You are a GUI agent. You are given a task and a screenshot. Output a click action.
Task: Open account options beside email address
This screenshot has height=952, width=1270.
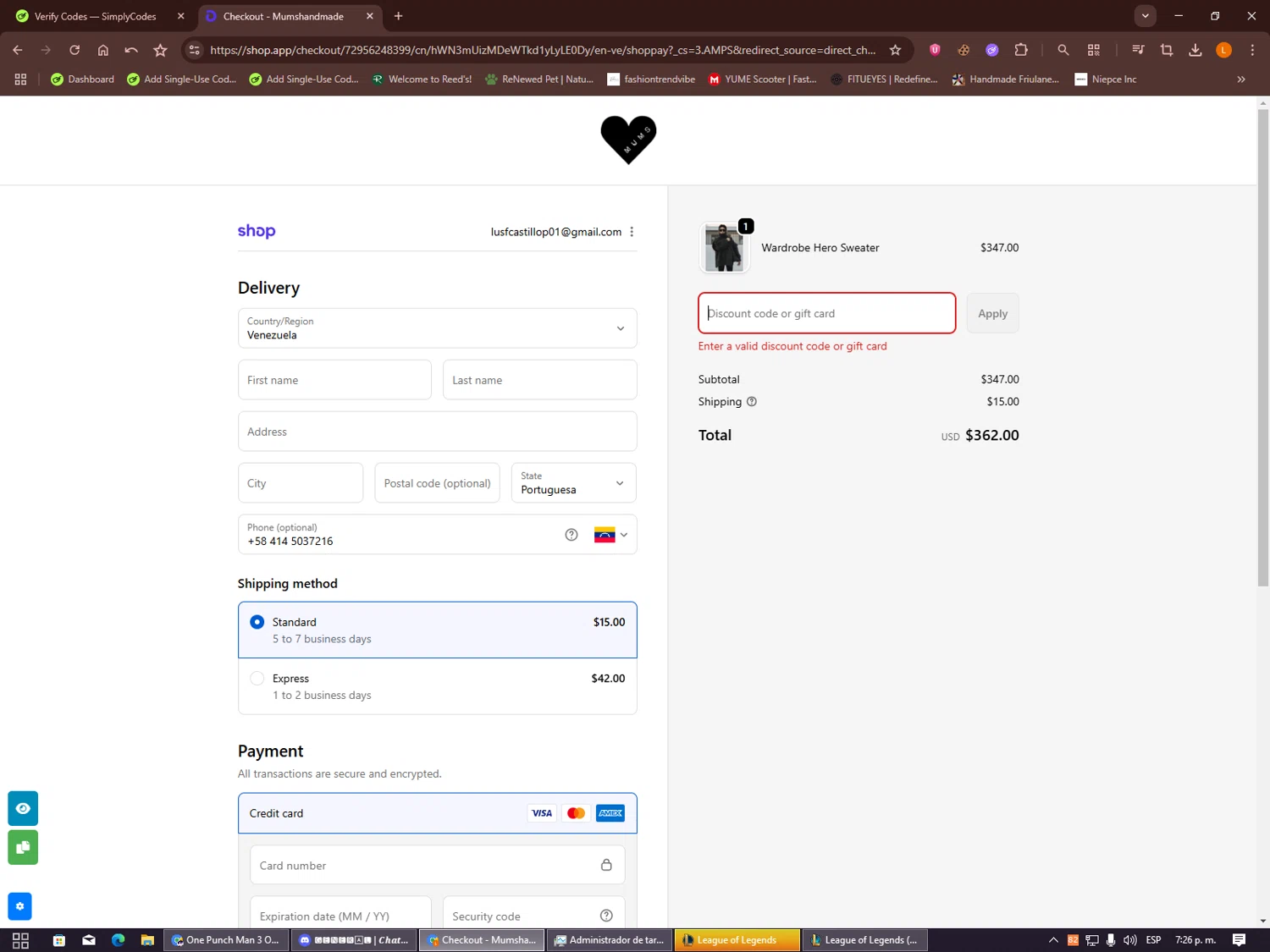(x=632, y=232)
